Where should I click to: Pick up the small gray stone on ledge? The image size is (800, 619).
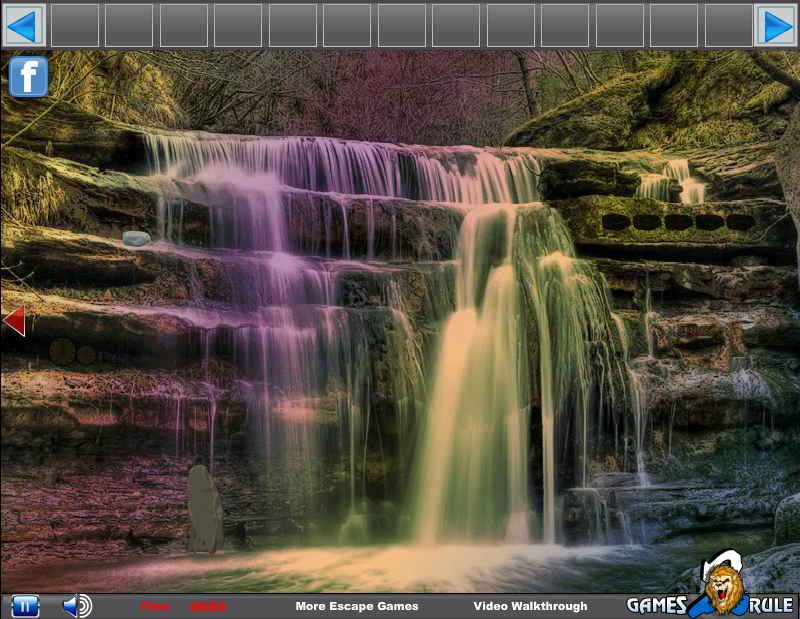click(137, 238)
